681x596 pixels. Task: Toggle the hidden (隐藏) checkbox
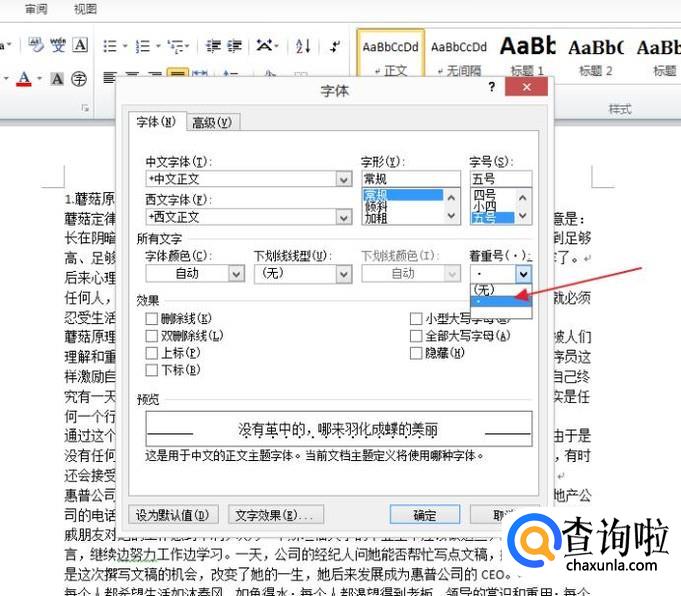(416, 353)
